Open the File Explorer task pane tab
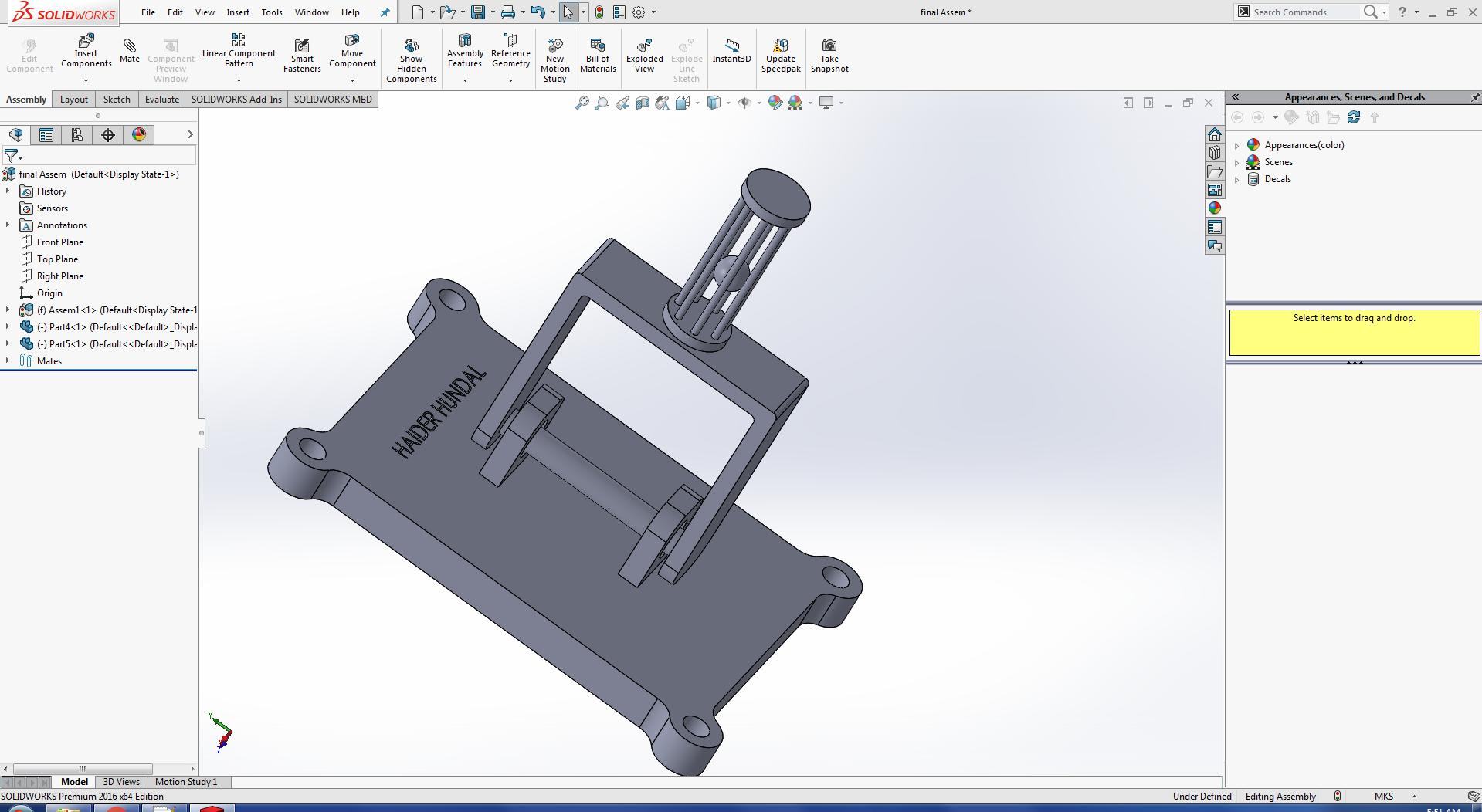This screenshot has width=1482, height=812. tap(1215, 171)
